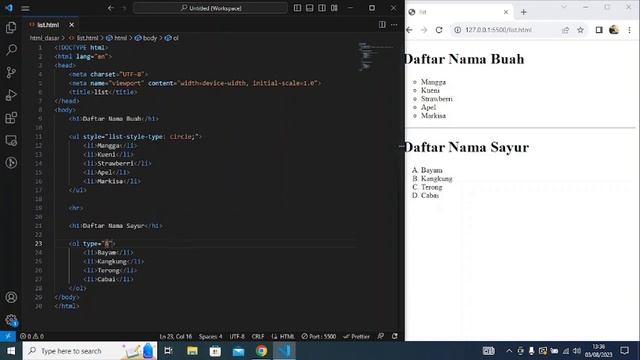Toggle the secondary side bar layout icon
The image size is (640, 360).
[x=322, y=8]
